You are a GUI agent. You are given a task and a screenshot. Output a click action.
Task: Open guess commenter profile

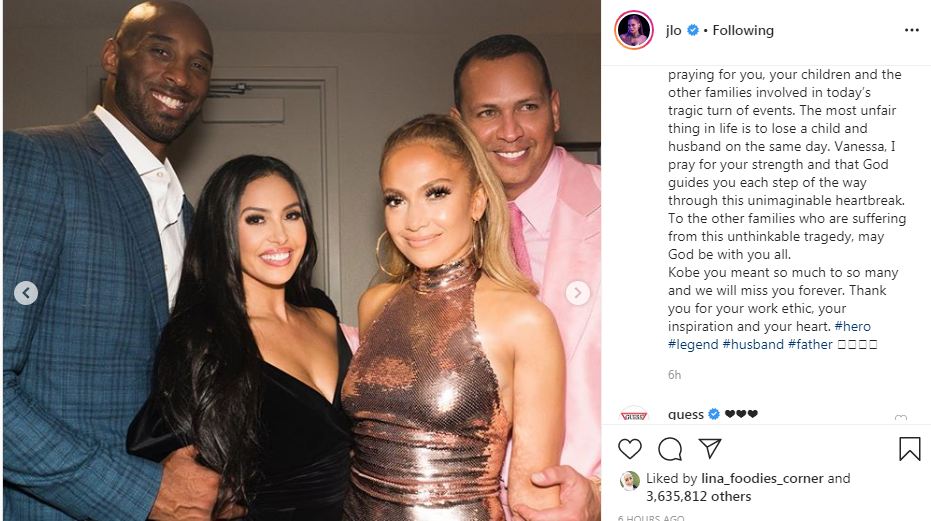[686, 414]
